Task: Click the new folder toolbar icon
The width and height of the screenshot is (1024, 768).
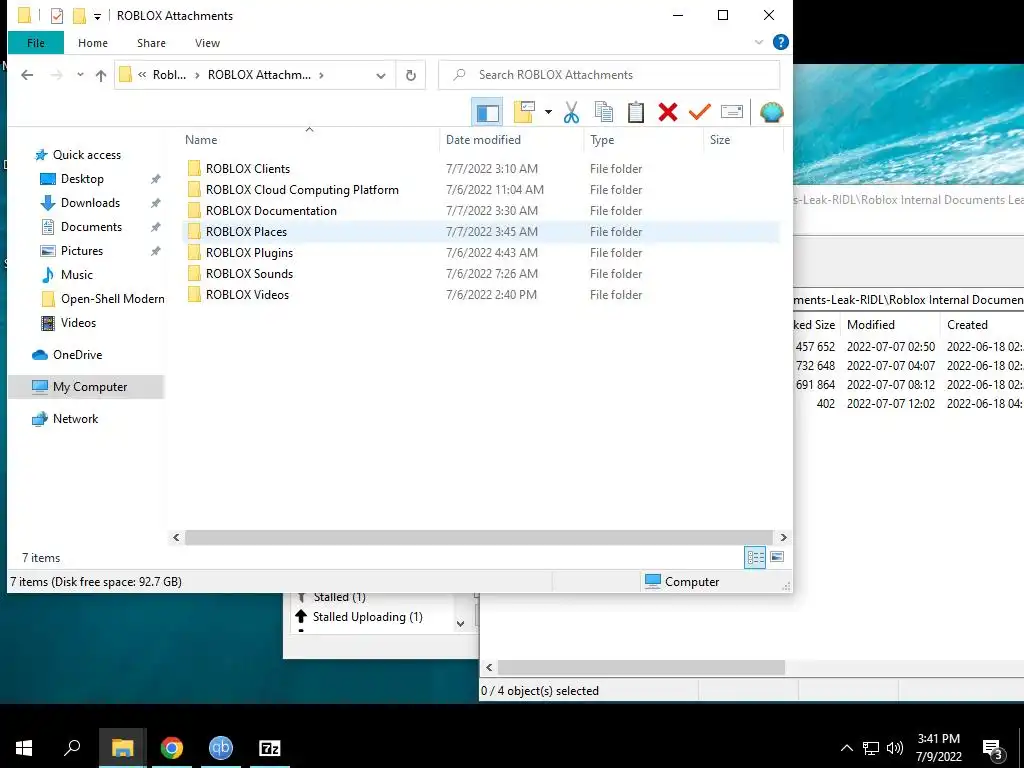Action: coord(524,112)
